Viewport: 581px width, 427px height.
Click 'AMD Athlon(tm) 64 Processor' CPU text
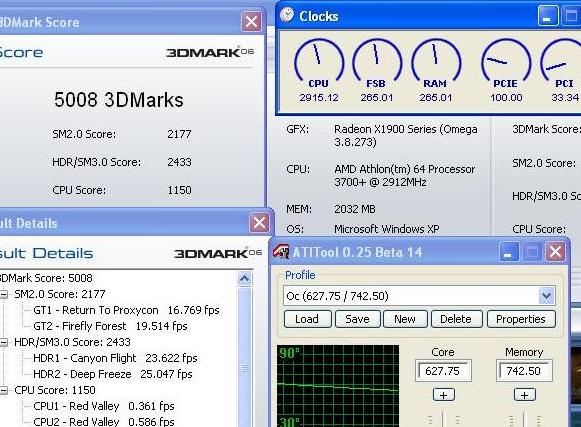pos(405,169)
